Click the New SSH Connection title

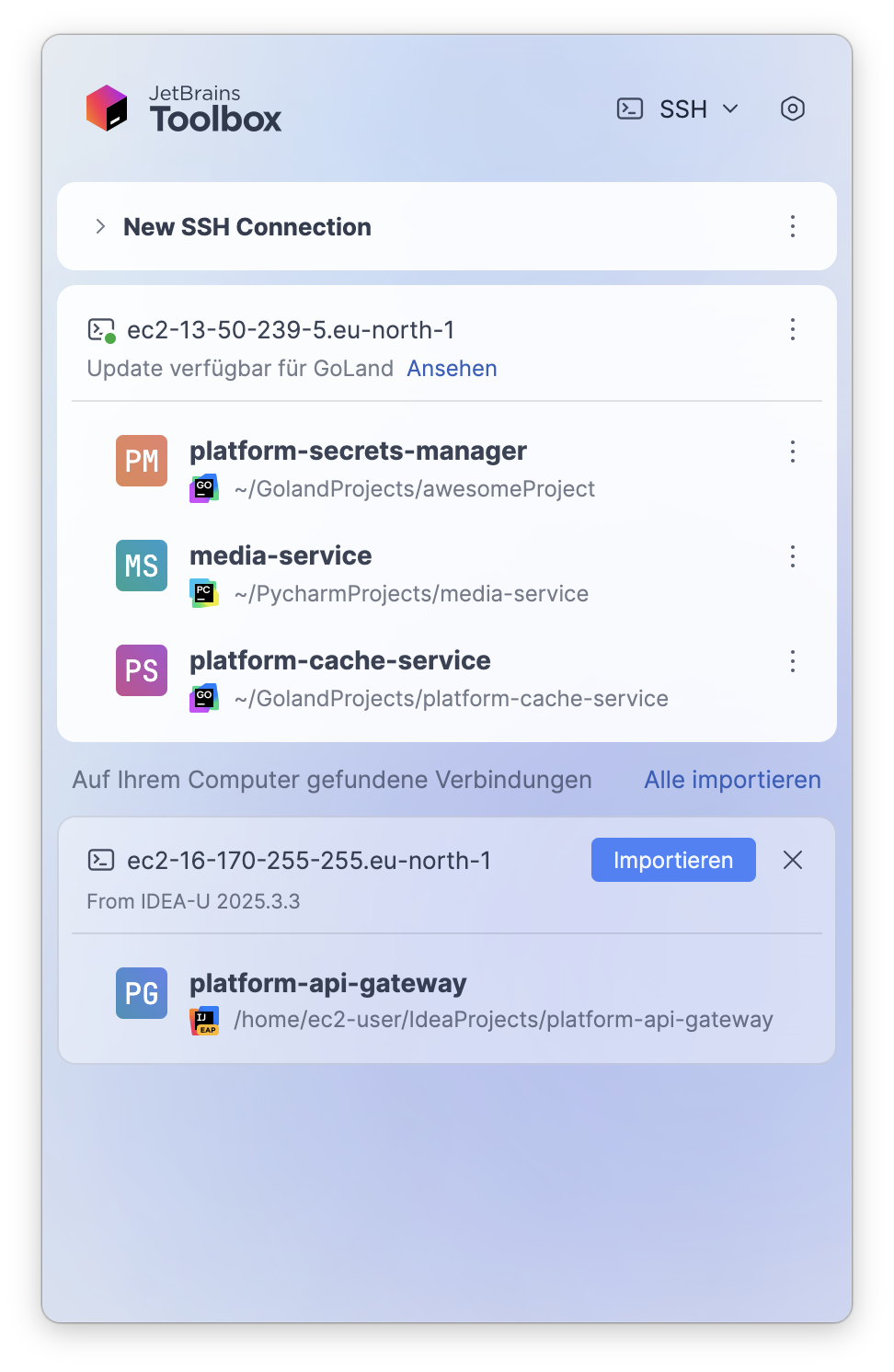point(247,226)
